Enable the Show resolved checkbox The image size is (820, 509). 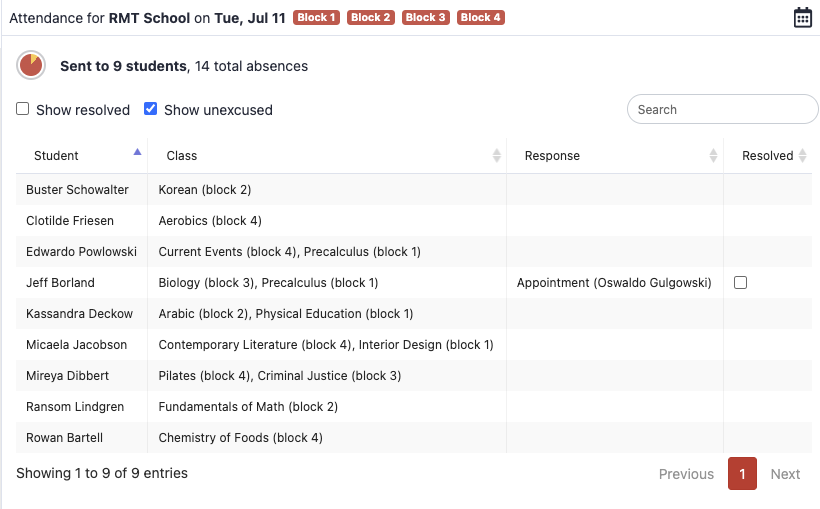coord(23,109)
